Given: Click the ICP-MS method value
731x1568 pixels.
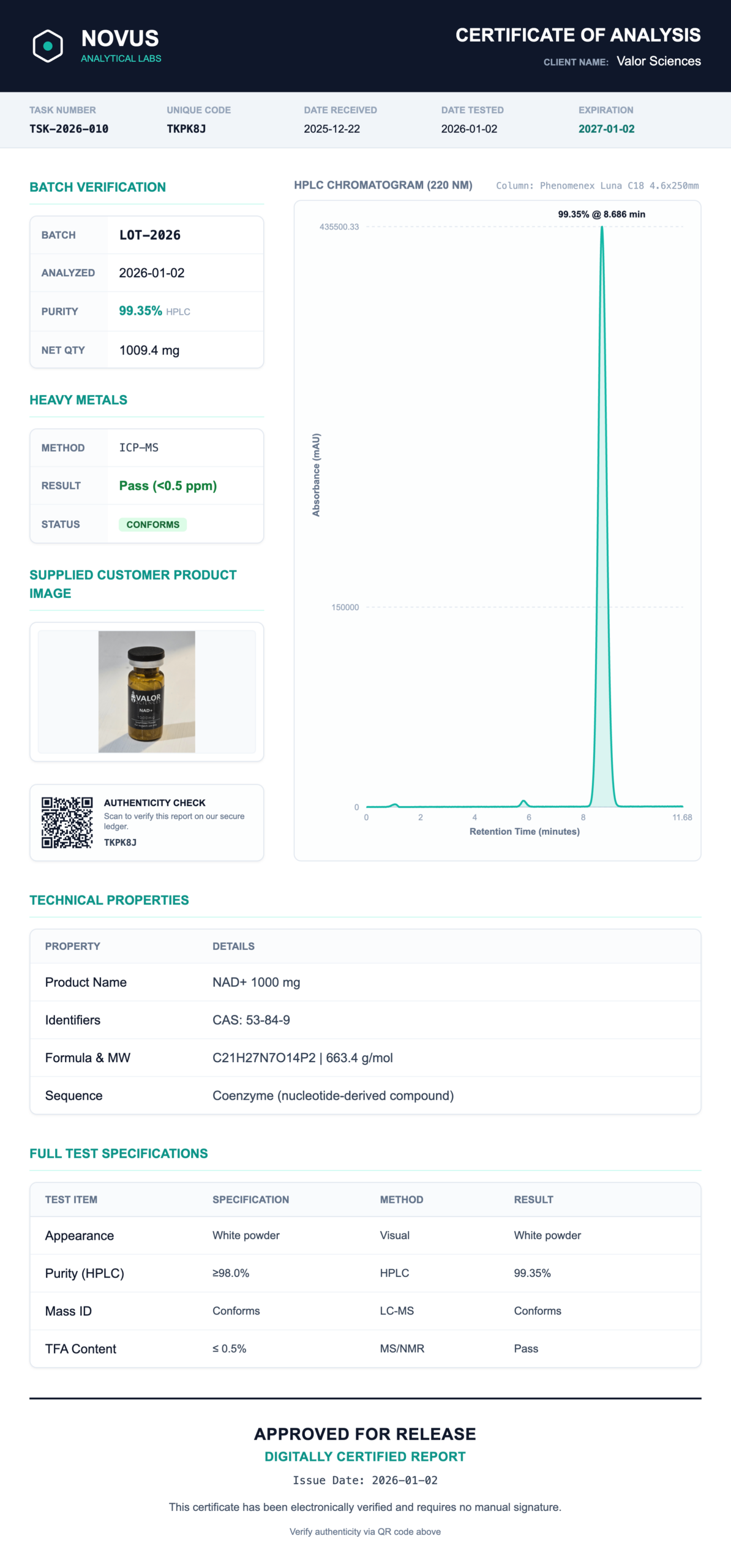Looking at the screenshot, I should coord(139,448).
